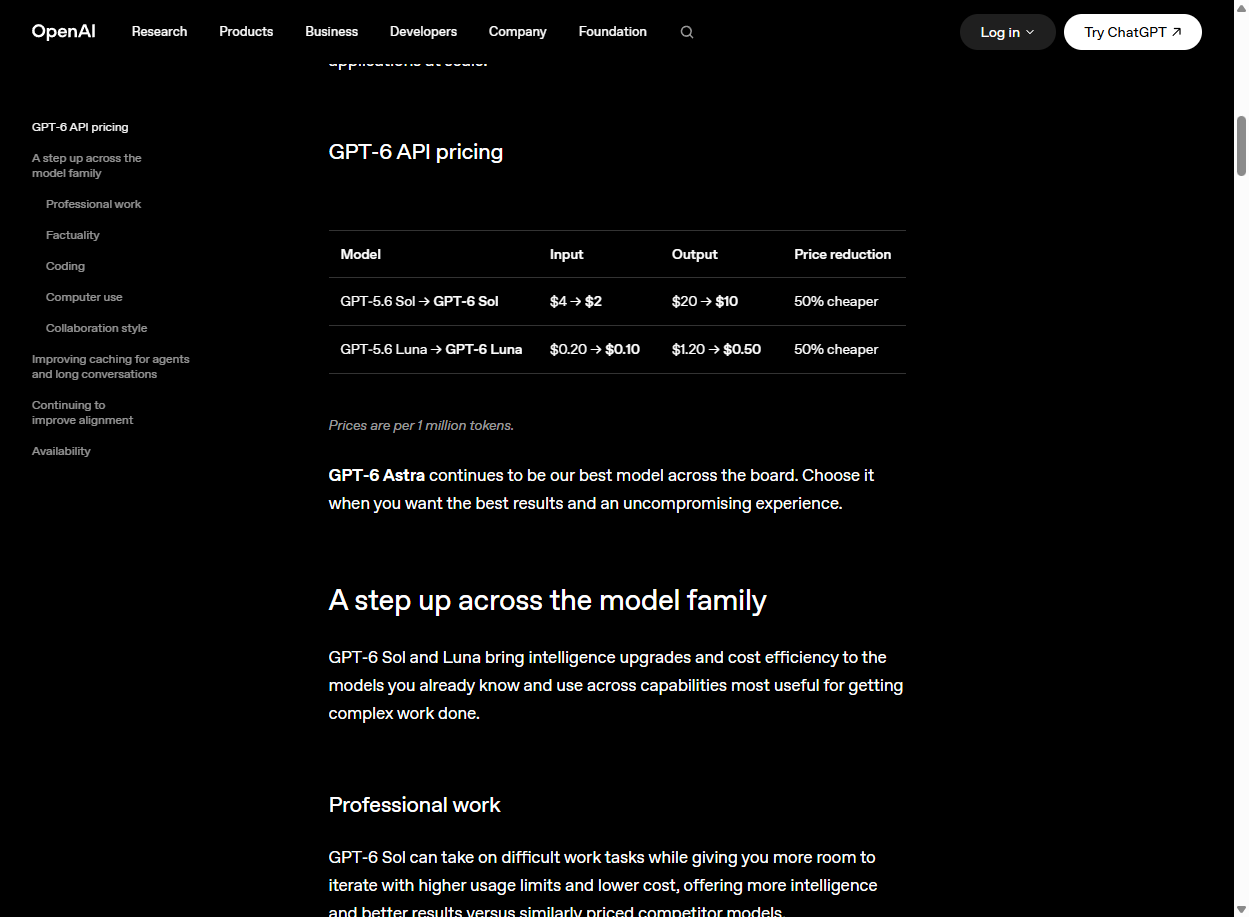
Task: Select the Model column header
Action: [361, 254]
